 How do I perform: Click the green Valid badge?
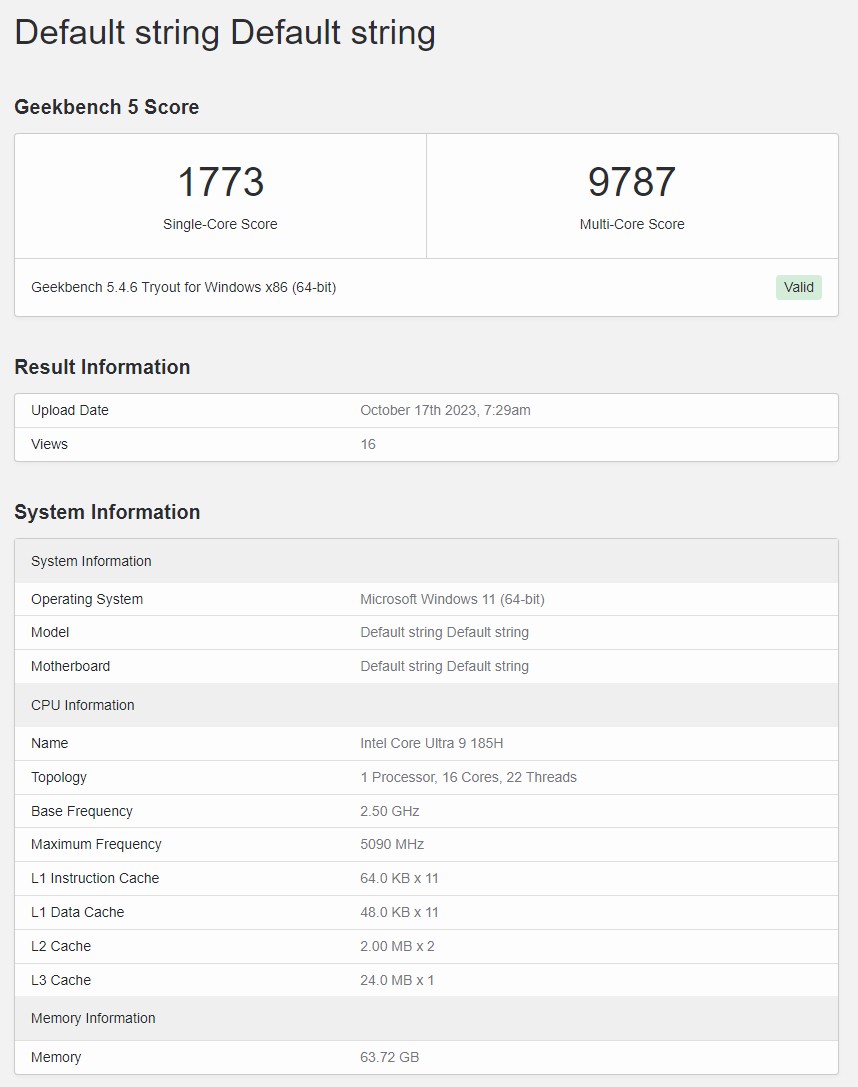[798, 287]
